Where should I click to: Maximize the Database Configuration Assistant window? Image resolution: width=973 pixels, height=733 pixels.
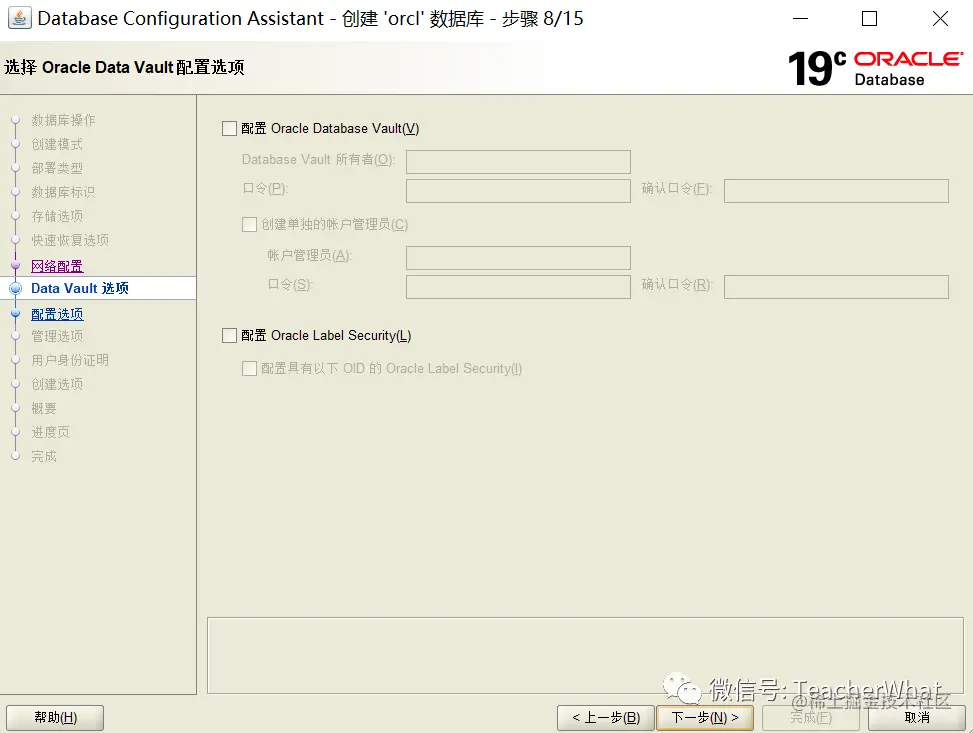pos(869,19)
